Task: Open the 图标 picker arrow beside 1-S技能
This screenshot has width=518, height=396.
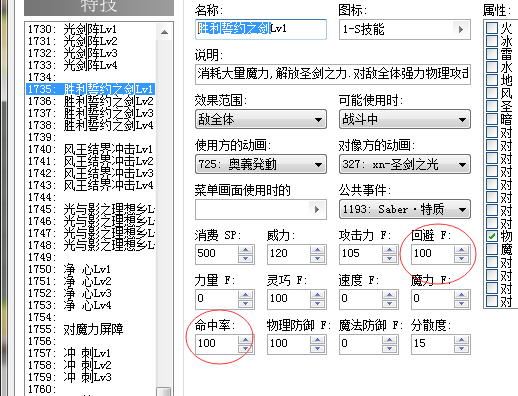Action: coord(461,30)
